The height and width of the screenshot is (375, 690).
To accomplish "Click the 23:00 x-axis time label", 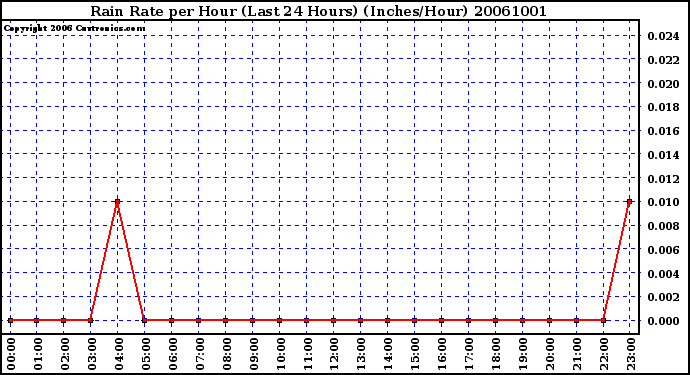I will (631, 354).
